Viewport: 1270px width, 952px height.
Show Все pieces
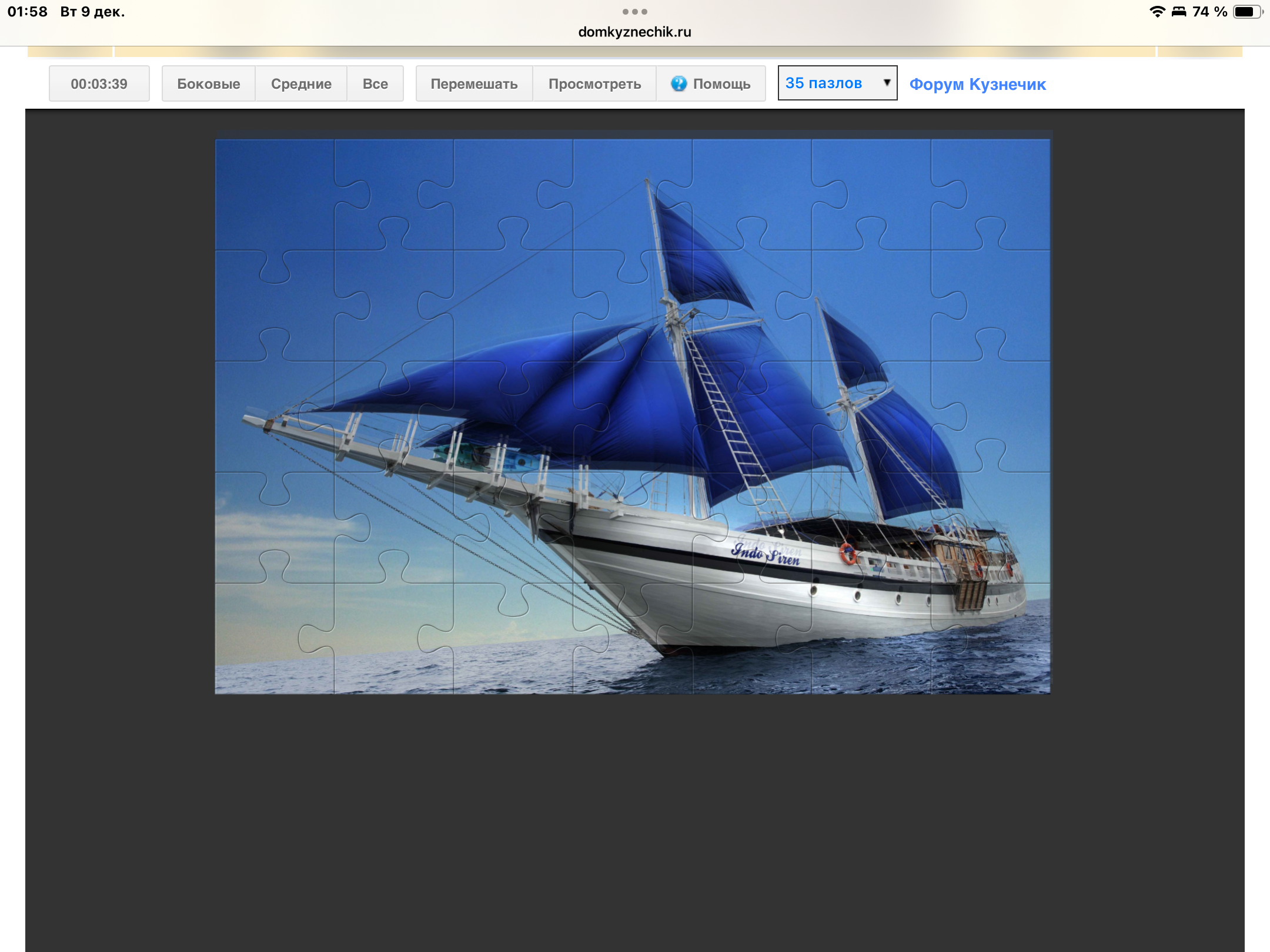[x=375, y=83]
